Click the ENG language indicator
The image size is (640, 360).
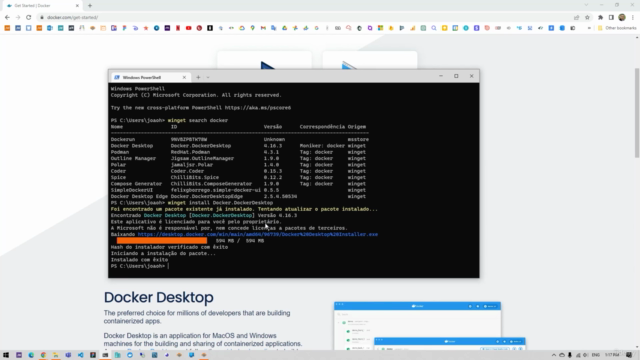click(x=596, y=355)
